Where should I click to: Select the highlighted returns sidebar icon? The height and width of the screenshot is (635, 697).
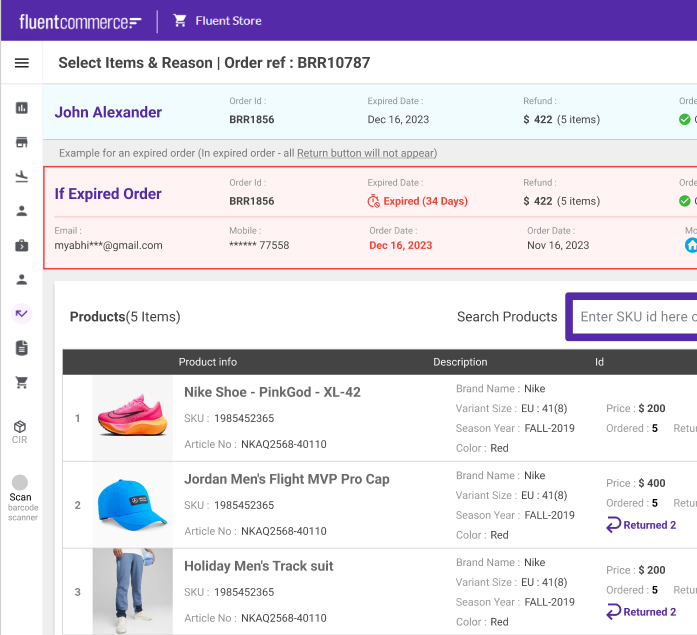pyautogui.click(x=22, y=314)
